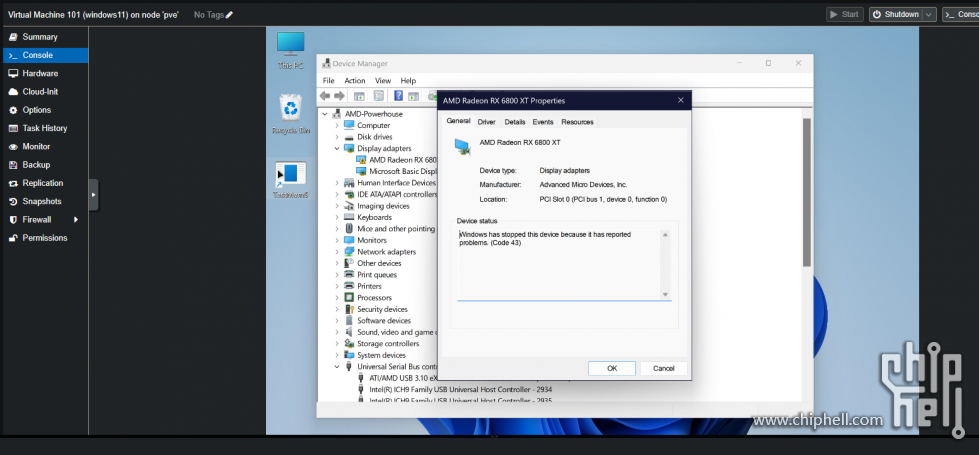Screen dimensions: 979x455
Task: Click the Back arrow in Device Manager toolbar
Action: (325, 96)
